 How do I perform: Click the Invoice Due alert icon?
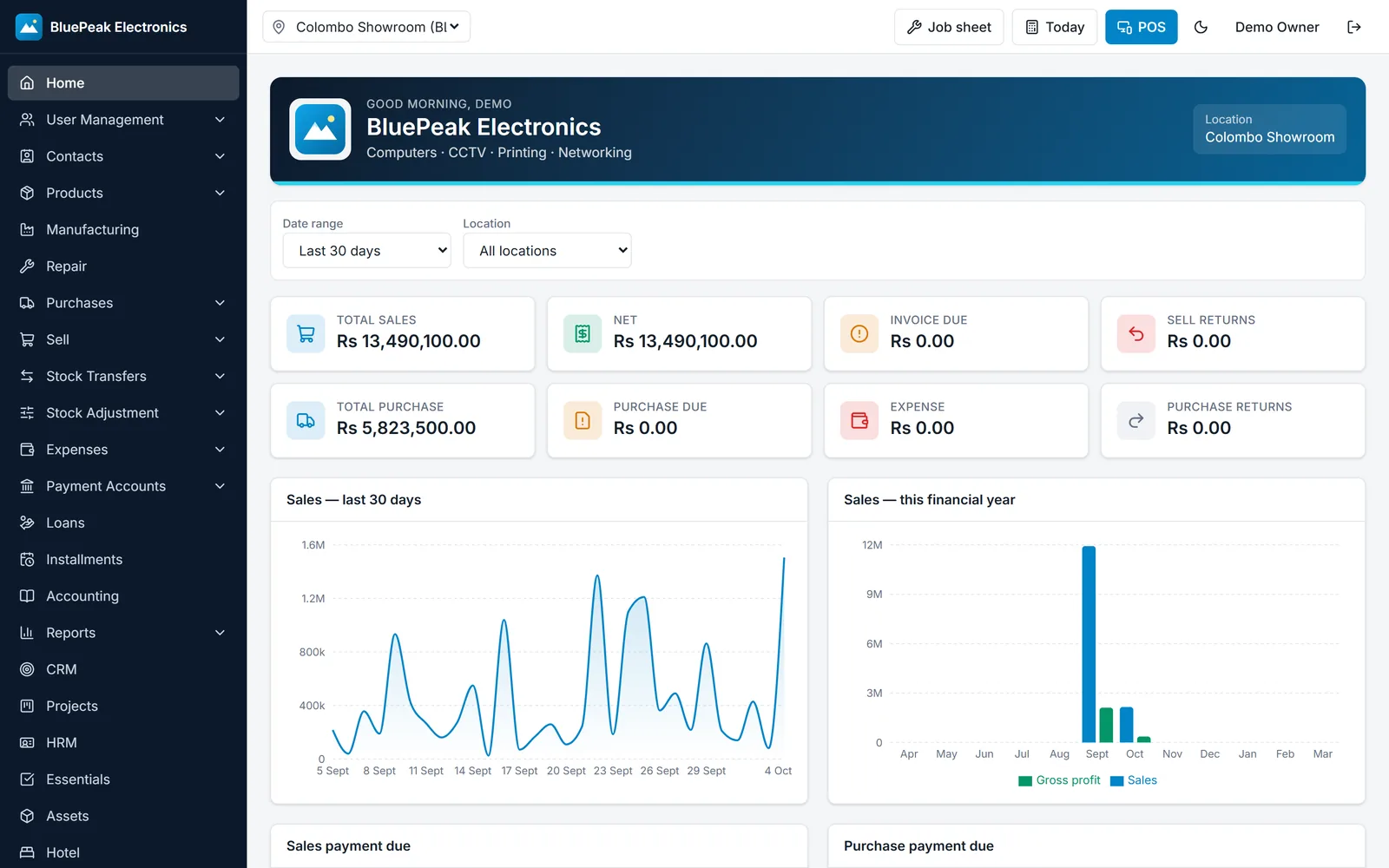[x=859, y=334]
